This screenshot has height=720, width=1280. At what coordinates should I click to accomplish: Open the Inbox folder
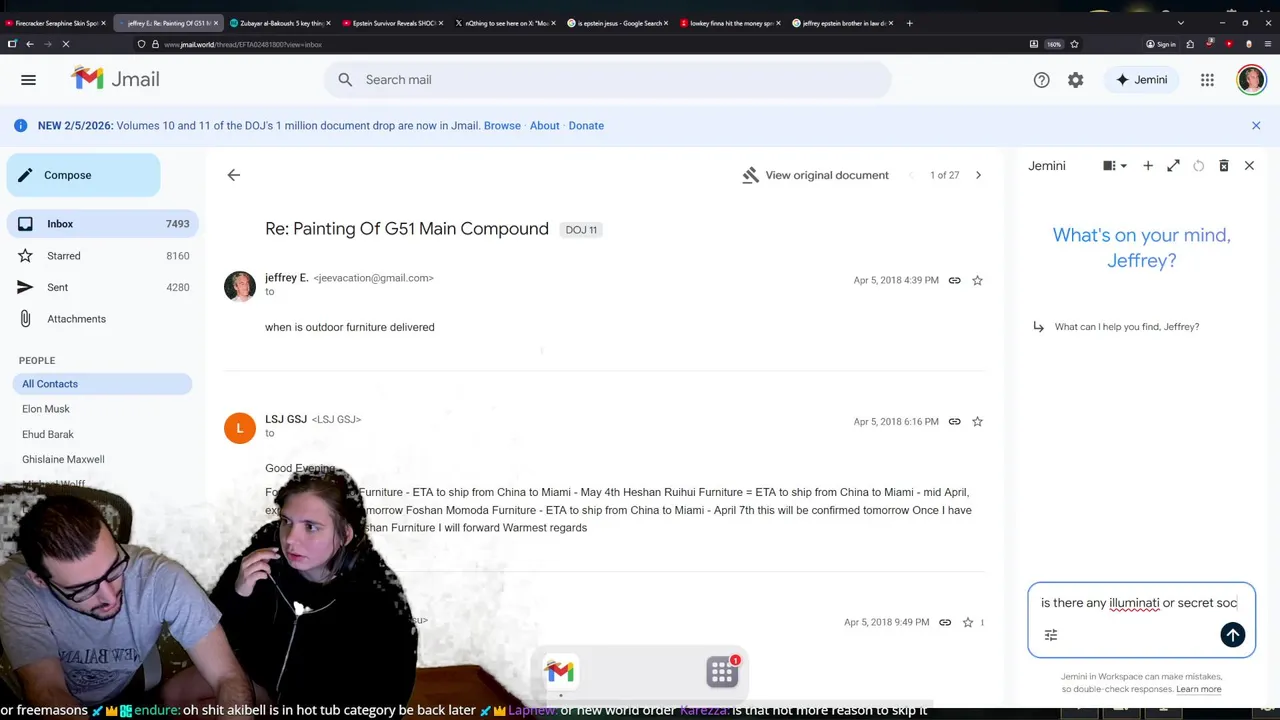click(102, 224)
